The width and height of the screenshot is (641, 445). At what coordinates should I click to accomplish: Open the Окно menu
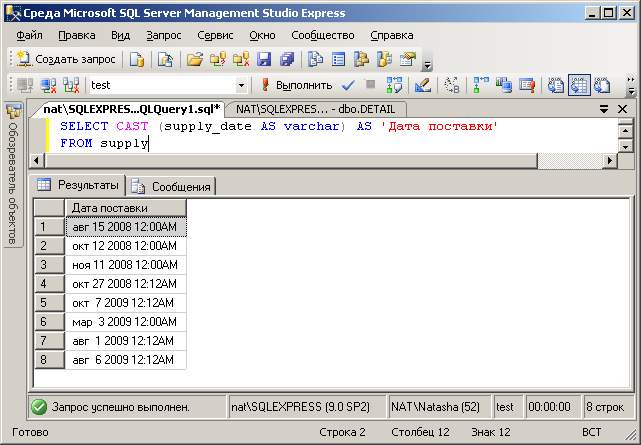click(262, 36)
